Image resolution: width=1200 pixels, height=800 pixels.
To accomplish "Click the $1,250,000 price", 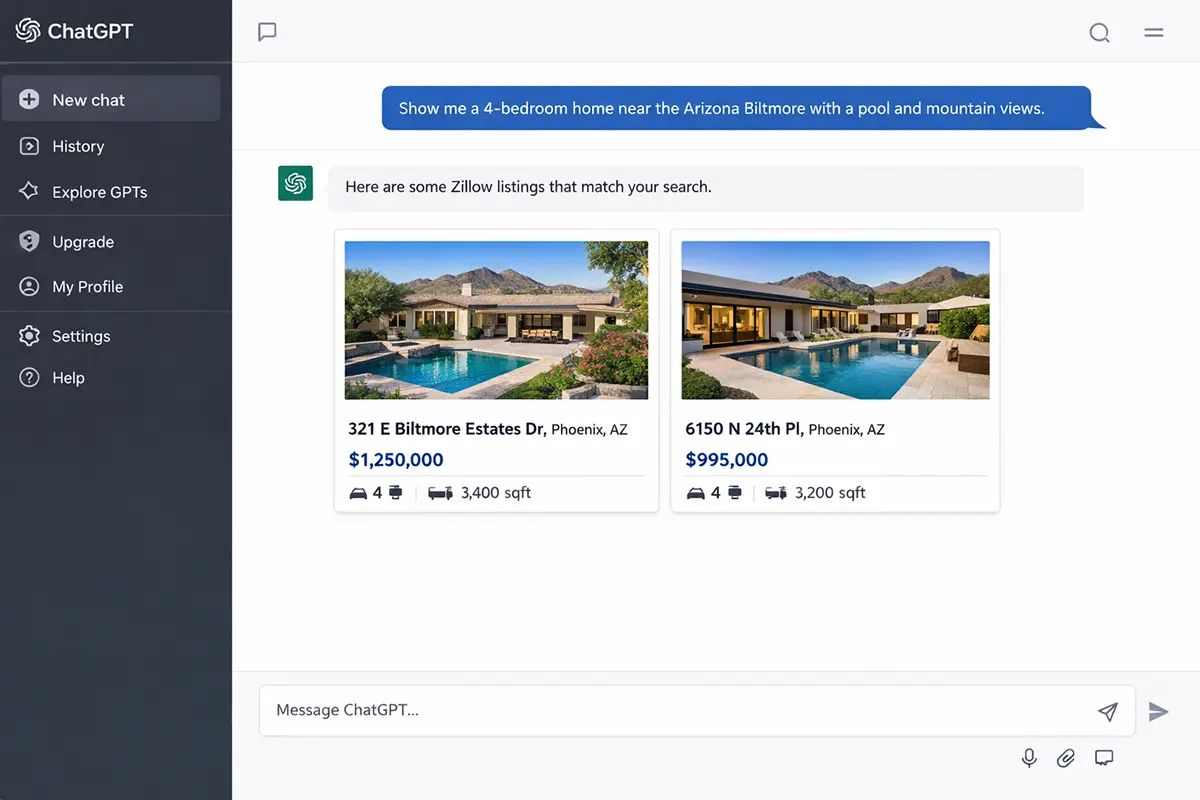I will tap(396, 460).
